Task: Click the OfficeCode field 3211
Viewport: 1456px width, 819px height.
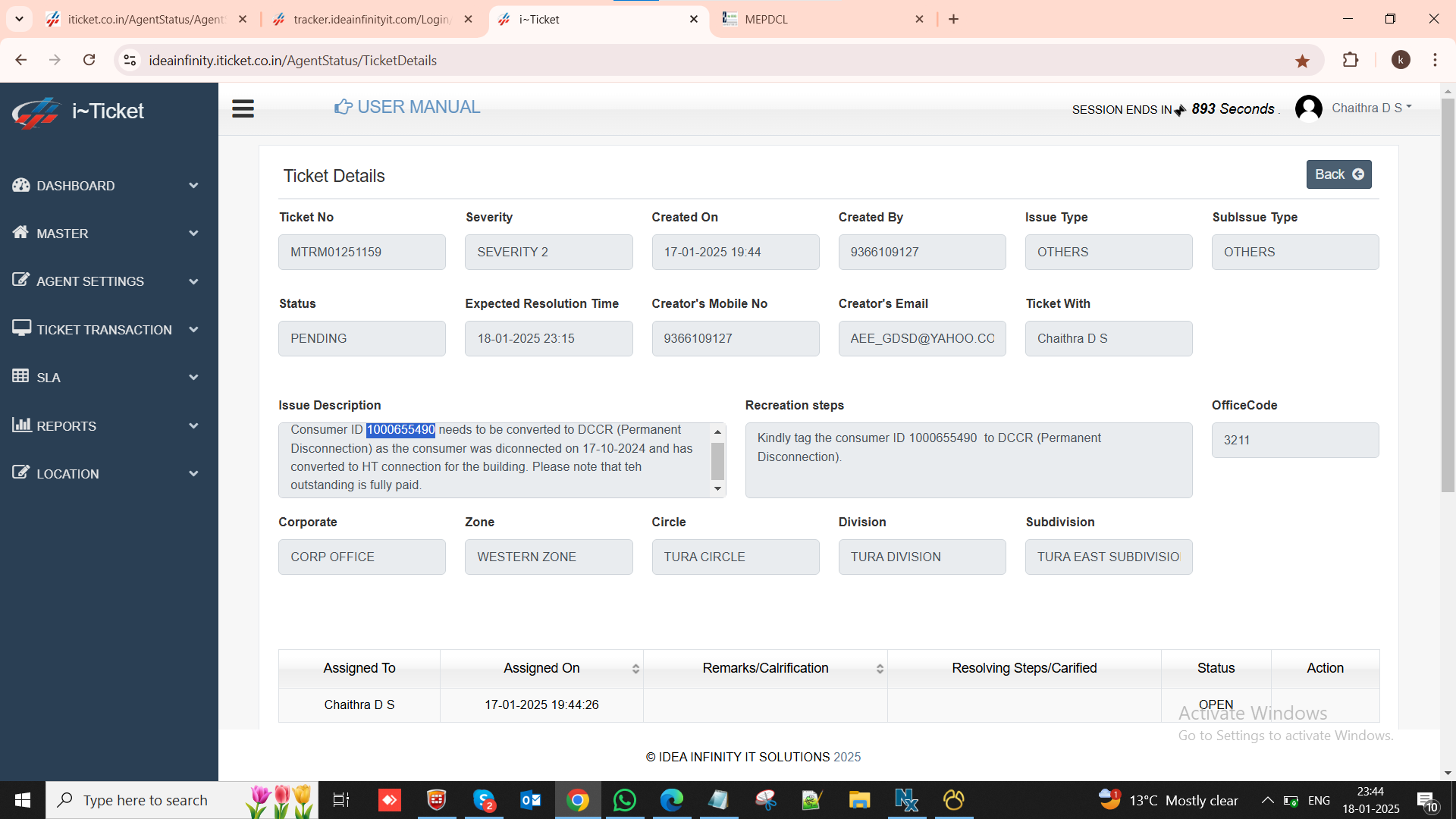Action: (1295, 440)
